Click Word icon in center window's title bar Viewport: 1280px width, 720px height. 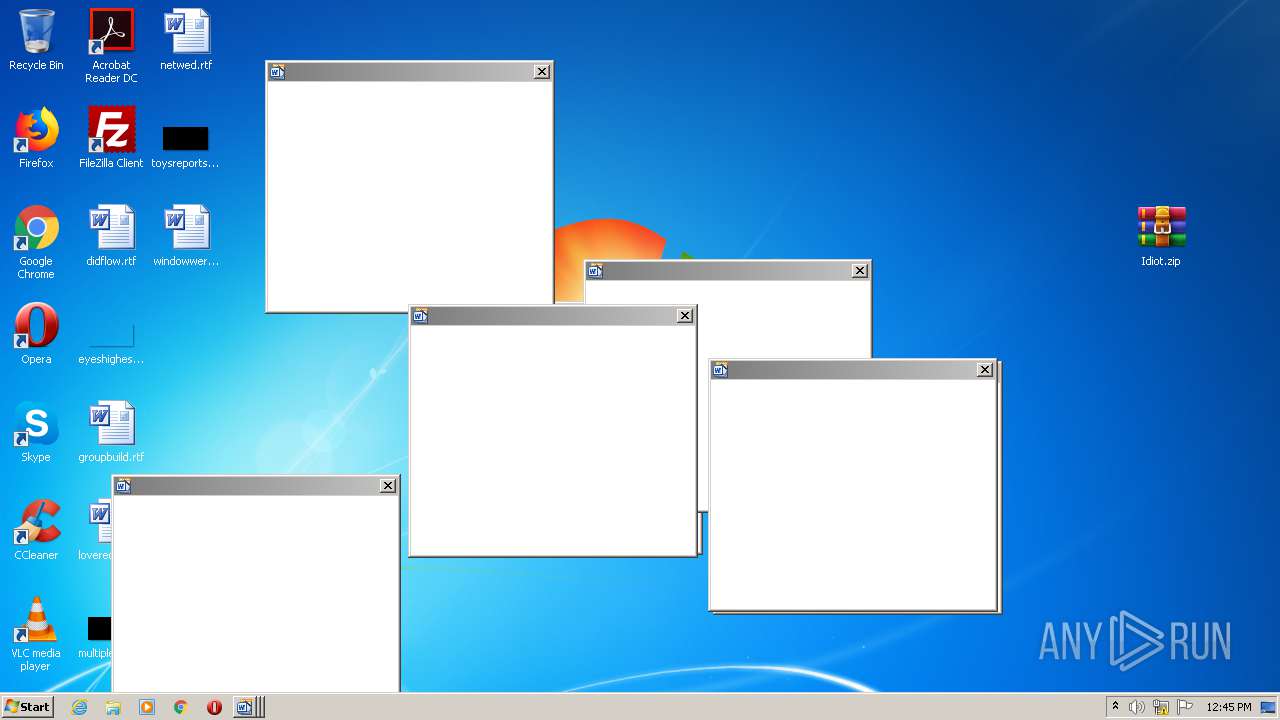(x=421, y=315)
